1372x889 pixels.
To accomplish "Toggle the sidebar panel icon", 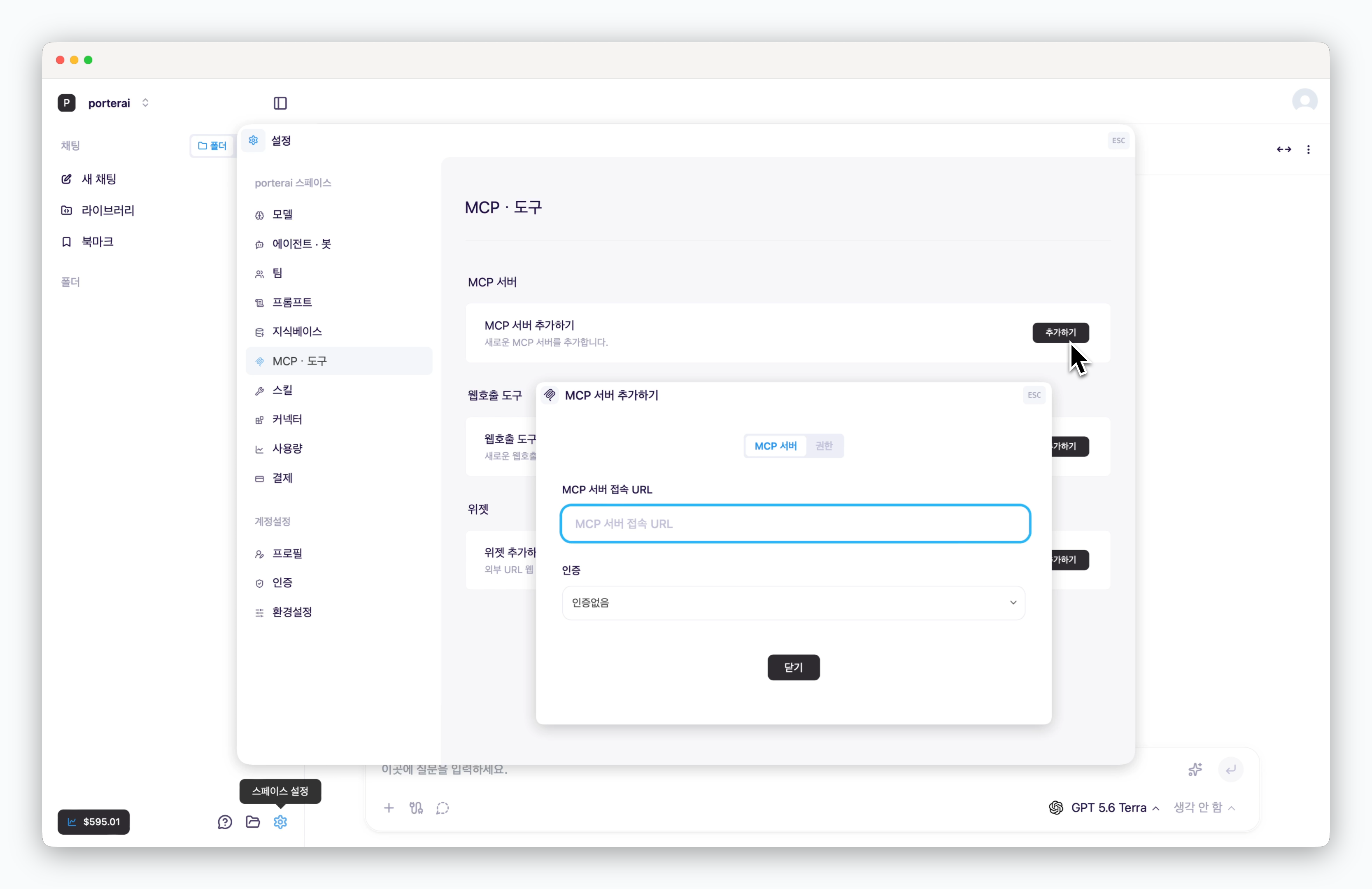I will [x=280, y=103].
